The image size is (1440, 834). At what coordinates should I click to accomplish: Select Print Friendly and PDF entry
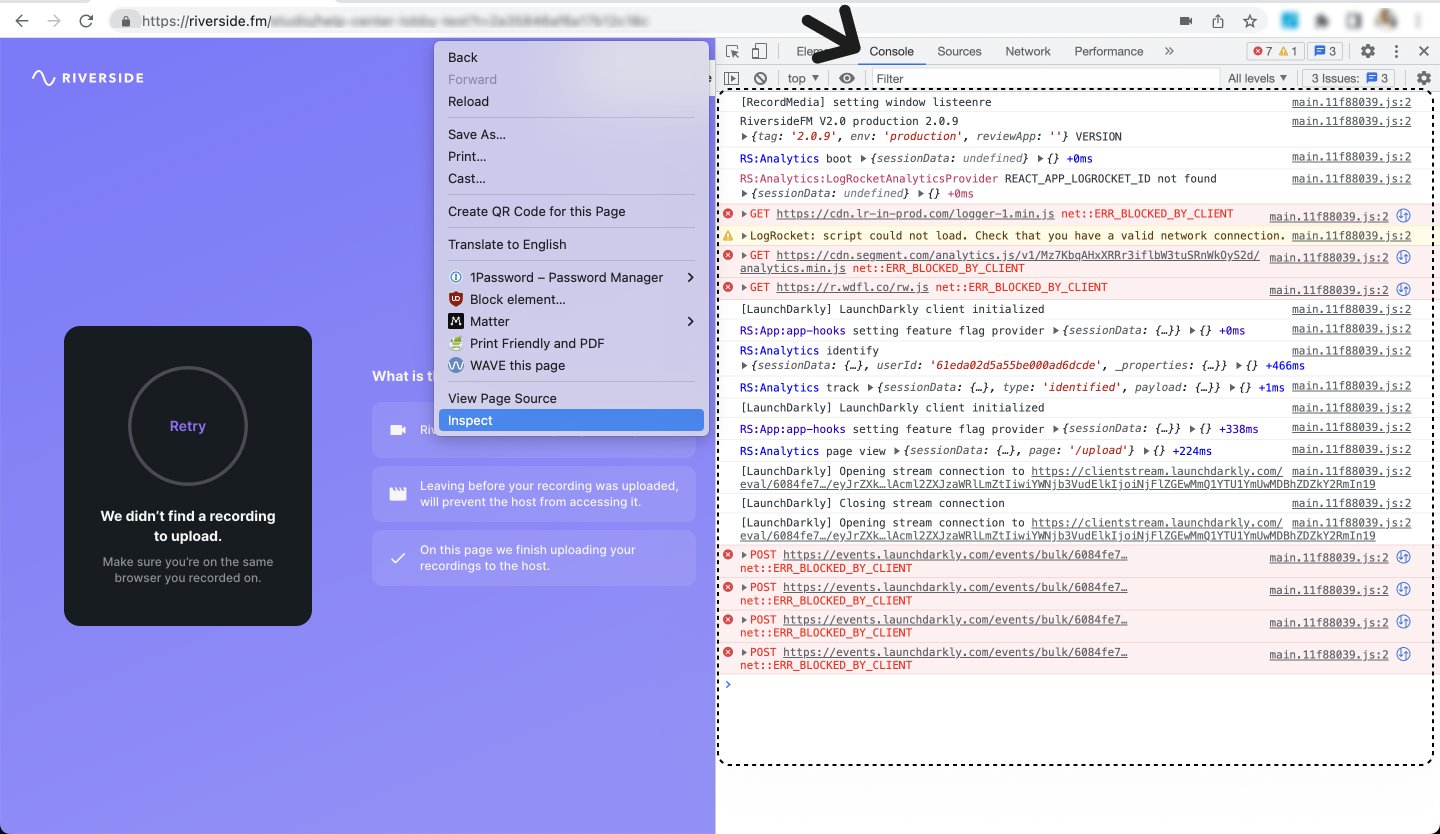click(x=571, y=343)
